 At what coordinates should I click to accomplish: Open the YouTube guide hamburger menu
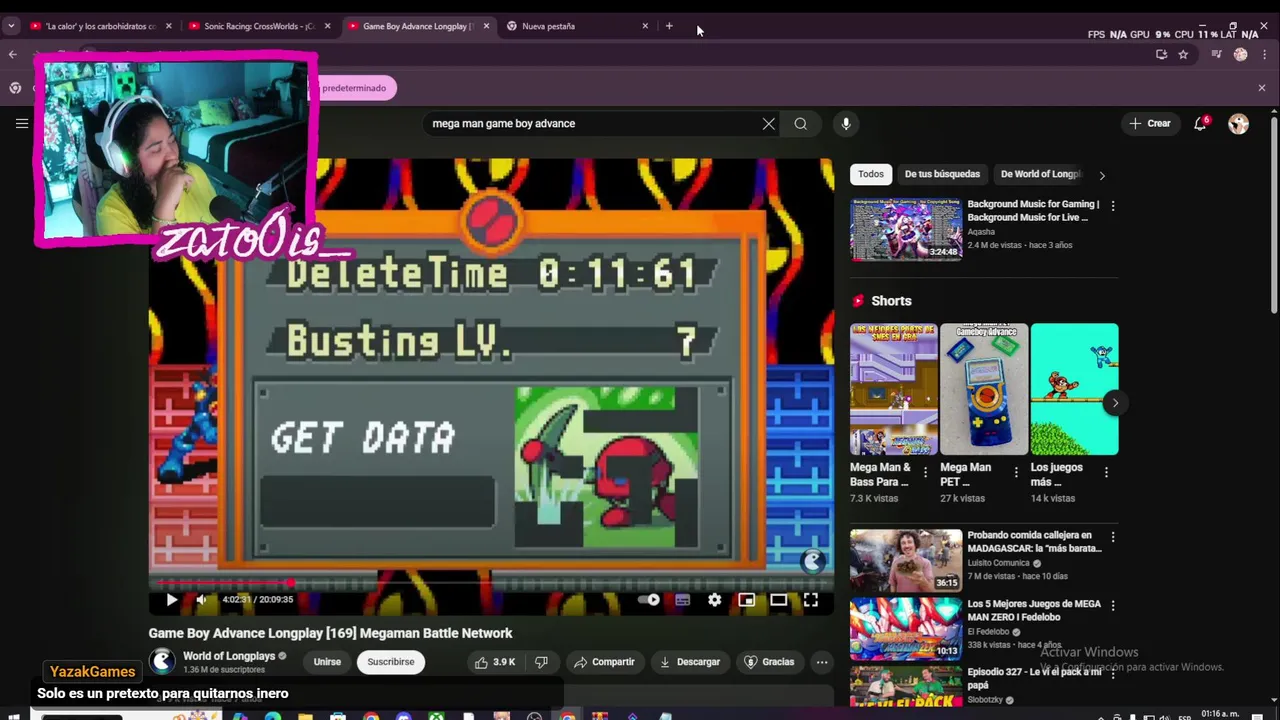coord(22,123)
